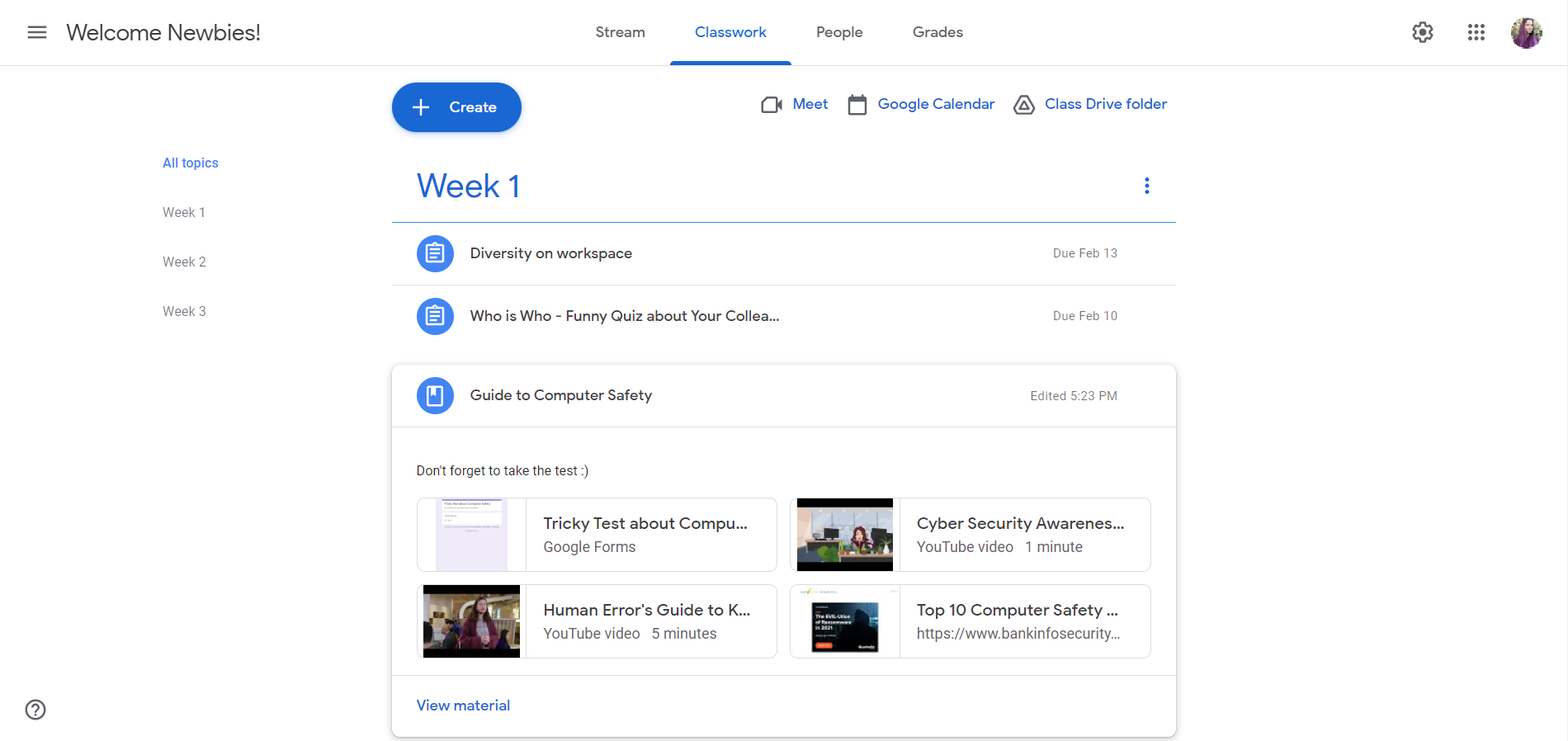
Task: Click Cyber Security Awarenes... title
Action: point(1020,523)
